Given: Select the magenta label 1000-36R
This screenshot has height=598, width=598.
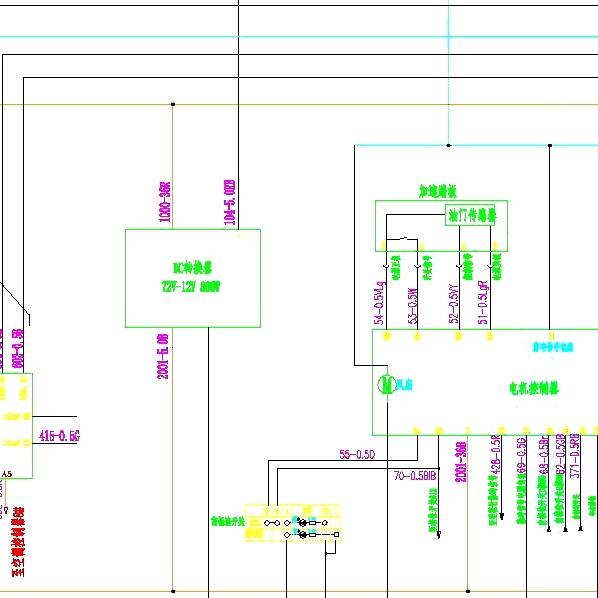Looking at the screenshot, I should [164, 202].
